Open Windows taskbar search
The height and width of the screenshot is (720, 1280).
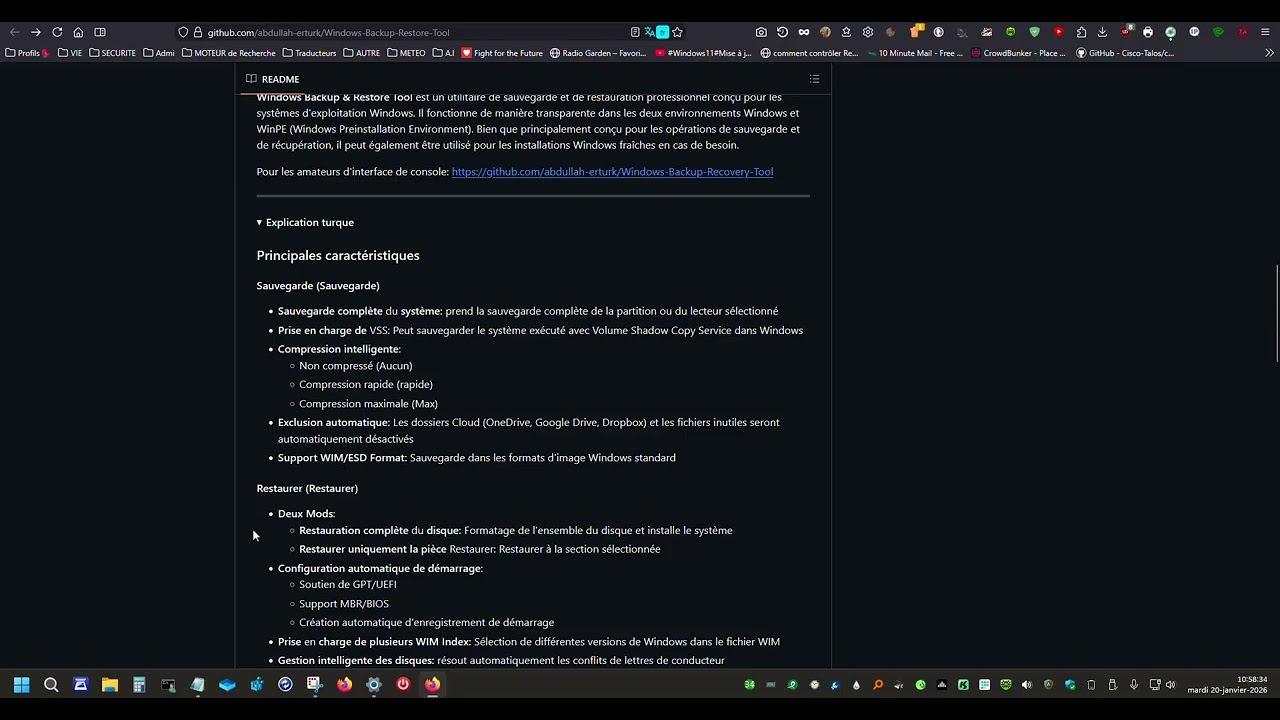click(x=51, y=685)
